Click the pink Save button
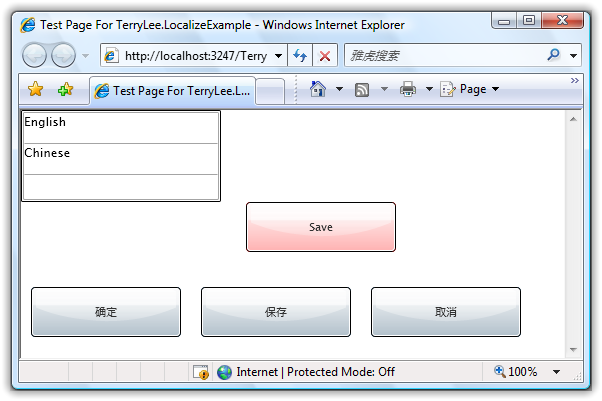602x401 pixels. (320, 227)
